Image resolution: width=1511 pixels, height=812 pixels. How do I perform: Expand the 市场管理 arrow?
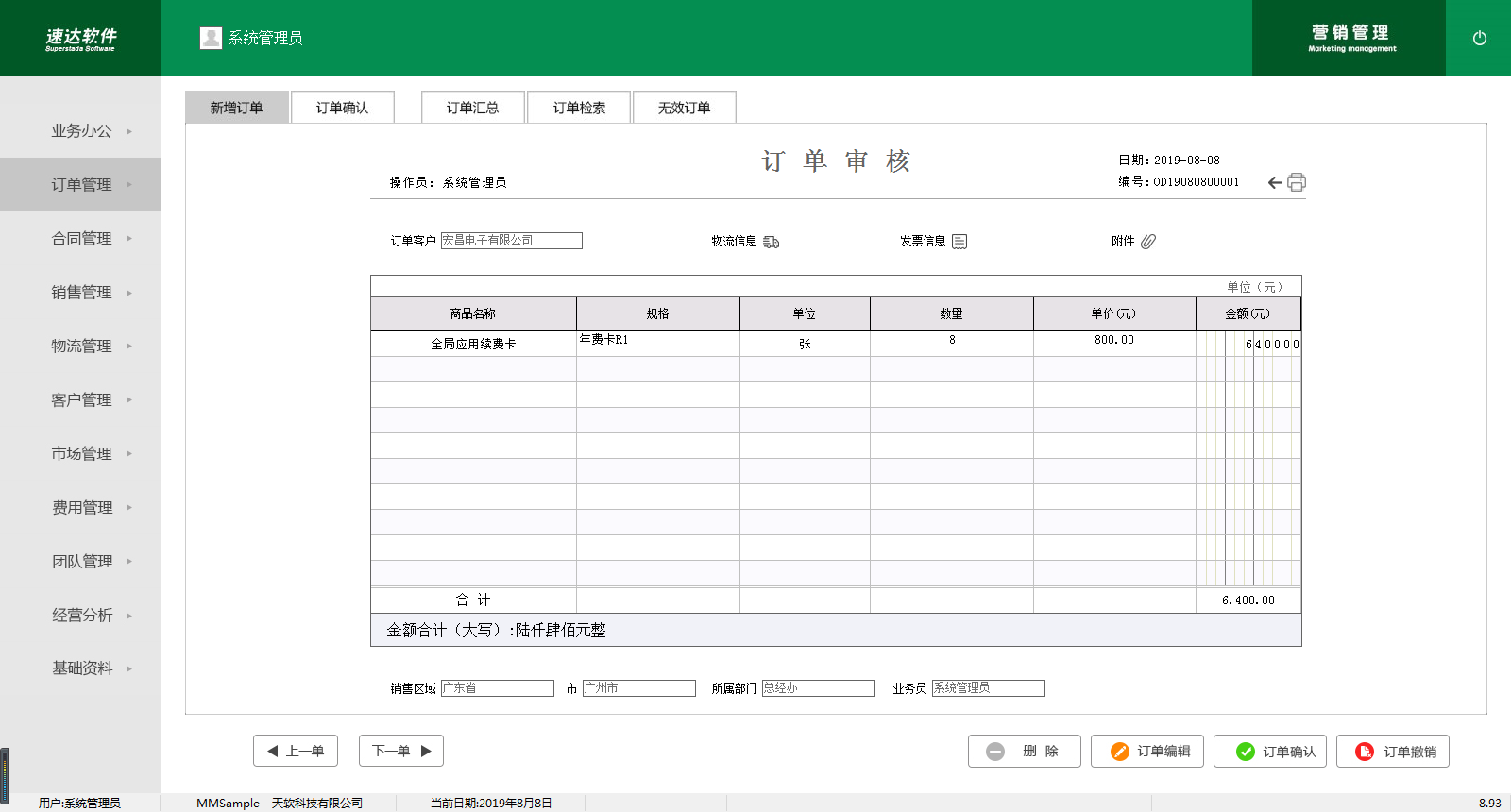(129, 454)
